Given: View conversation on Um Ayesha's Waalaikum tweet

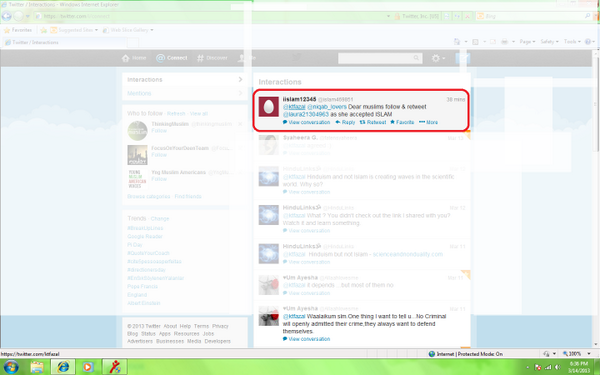Looking at the screenshot, I should tap(306, 339).
